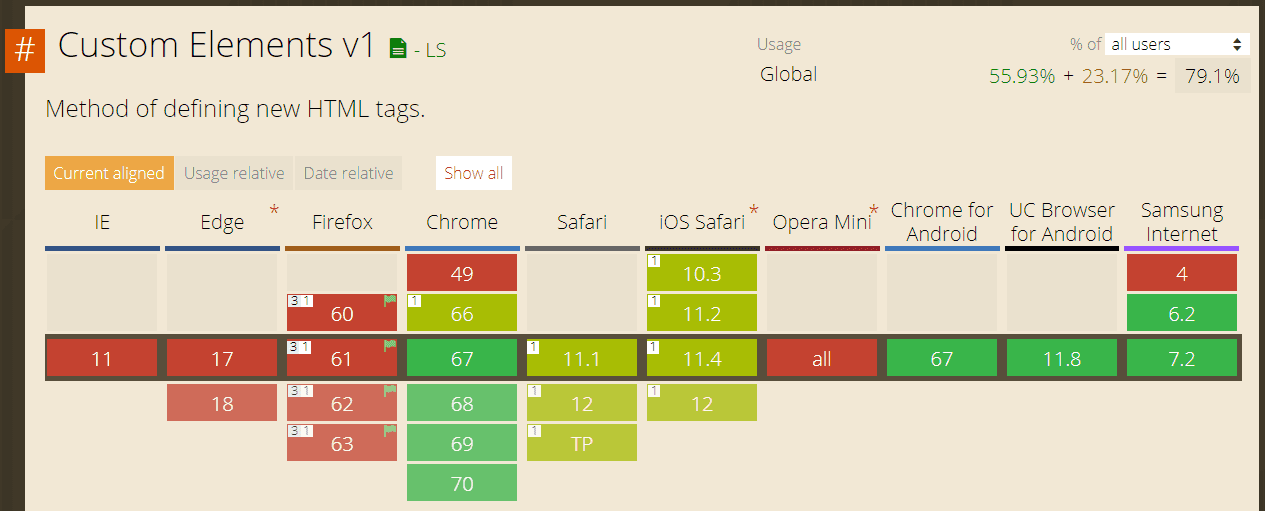Click the red IE 11 cell

pyautogui.click(x=102, y=358)
